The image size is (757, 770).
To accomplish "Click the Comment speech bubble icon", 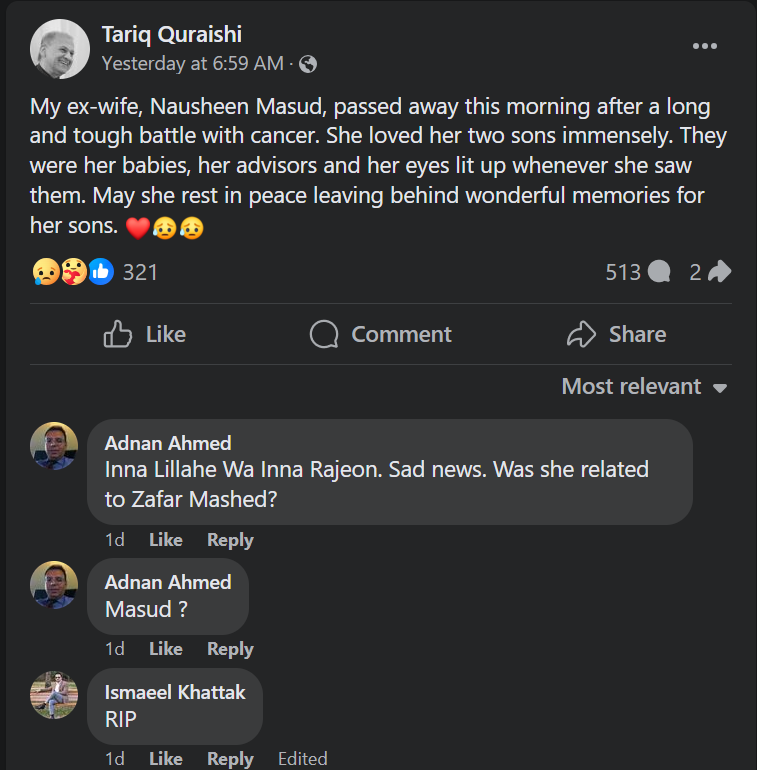I will coord(324,334).
